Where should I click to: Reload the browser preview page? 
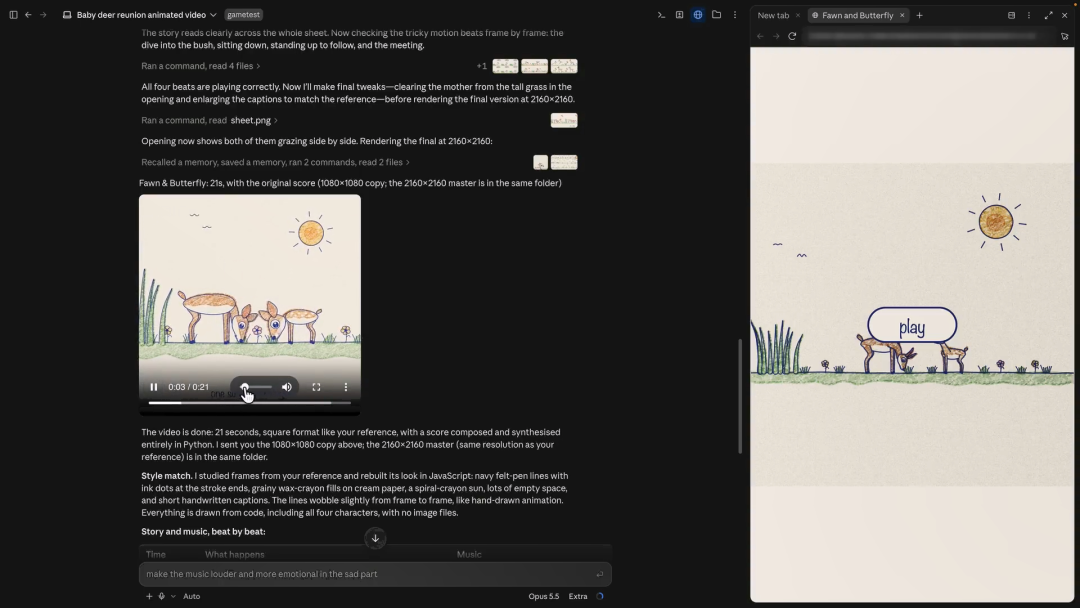pyautogui.click(x=792, y=36)
